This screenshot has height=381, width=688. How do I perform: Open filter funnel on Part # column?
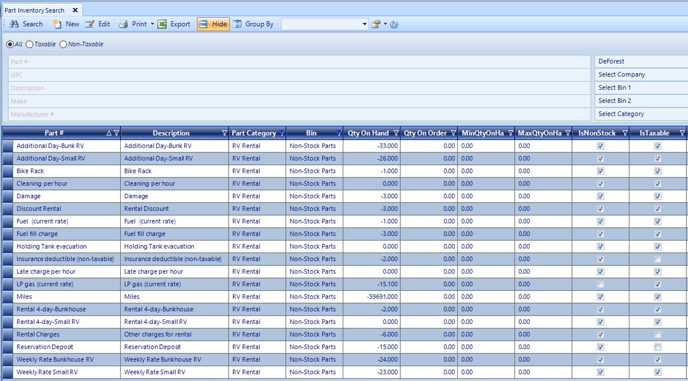point(116,133)
